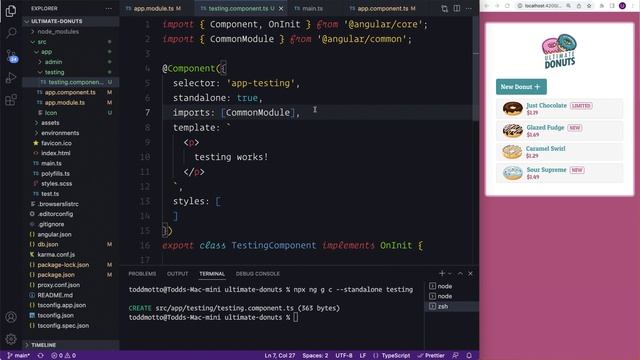Viewport: 640px width, 360px height.
Task: Open the Search view in activity bar
Action: click(11, 33)
